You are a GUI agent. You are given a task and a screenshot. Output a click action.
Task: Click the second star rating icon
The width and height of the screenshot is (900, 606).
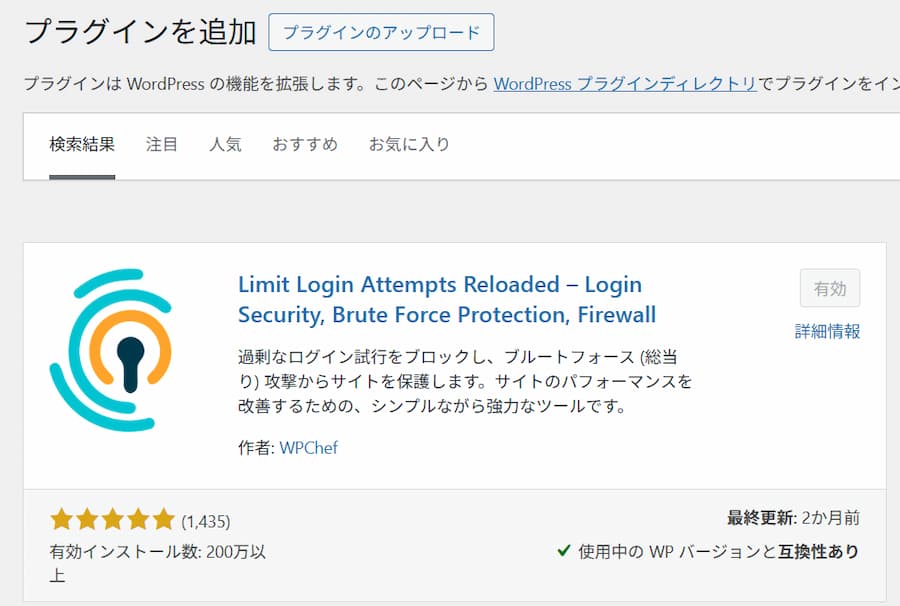tap(88, 518)
